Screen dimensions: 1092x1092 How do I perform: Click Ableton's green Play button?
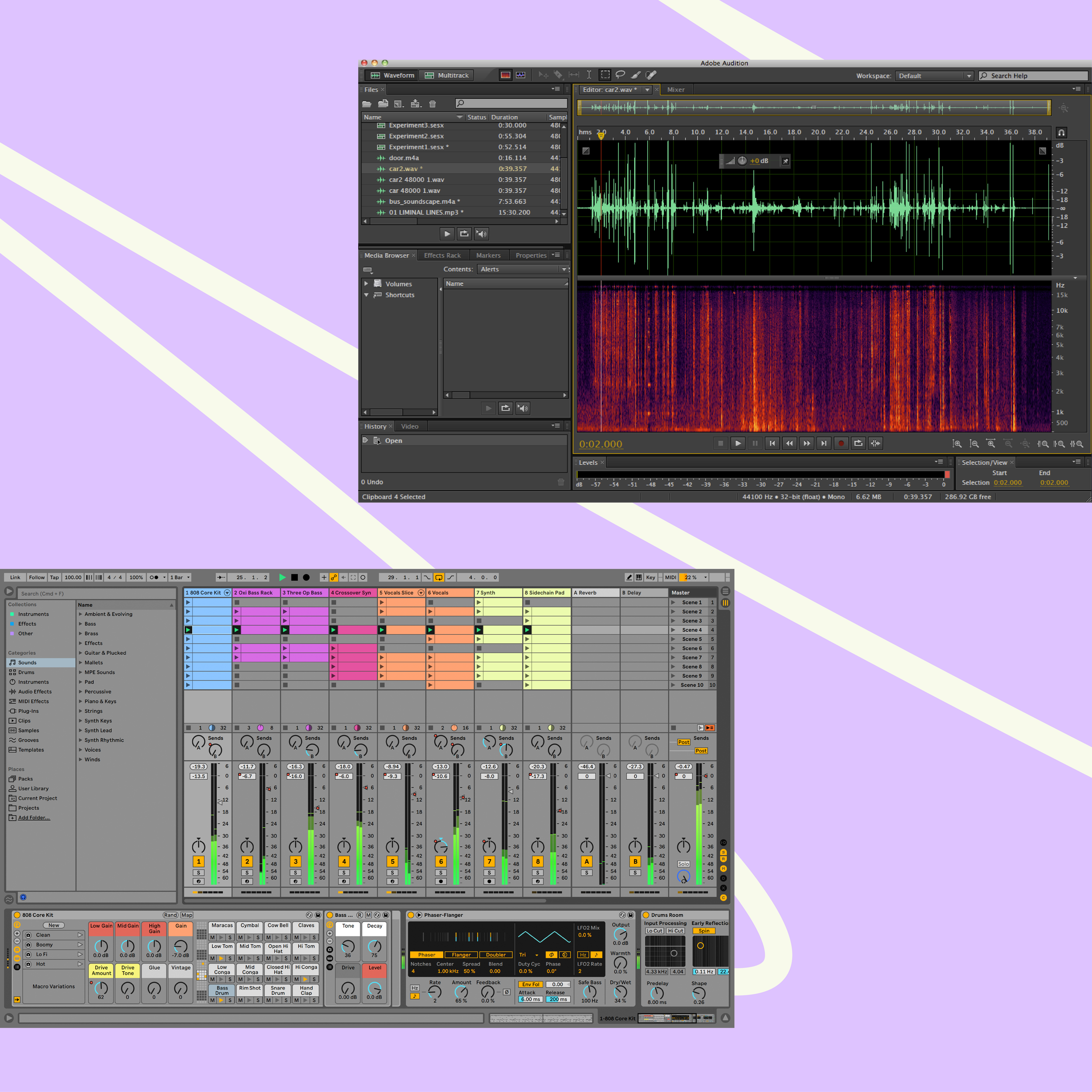point(282,577)
